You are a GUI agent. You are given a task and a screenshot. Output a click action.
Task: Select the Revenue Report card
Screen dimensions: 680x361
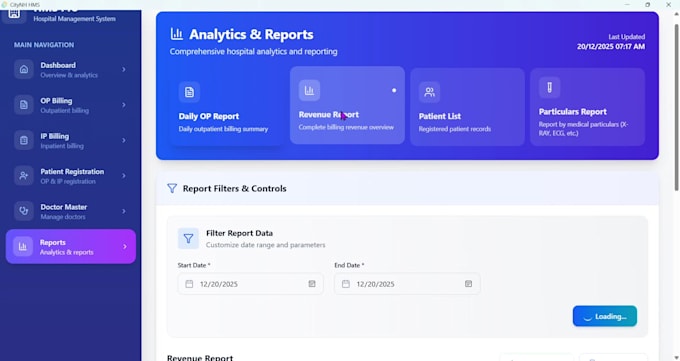pyautogui.click(x=347, y=105)
